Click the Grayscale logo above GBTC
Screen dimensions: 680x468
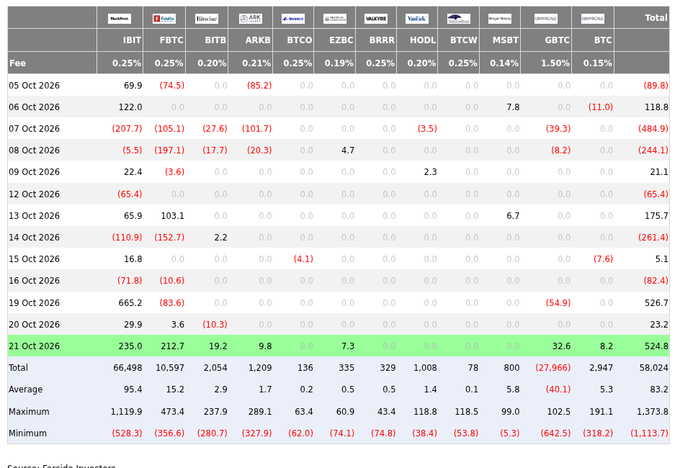point(546,19)
